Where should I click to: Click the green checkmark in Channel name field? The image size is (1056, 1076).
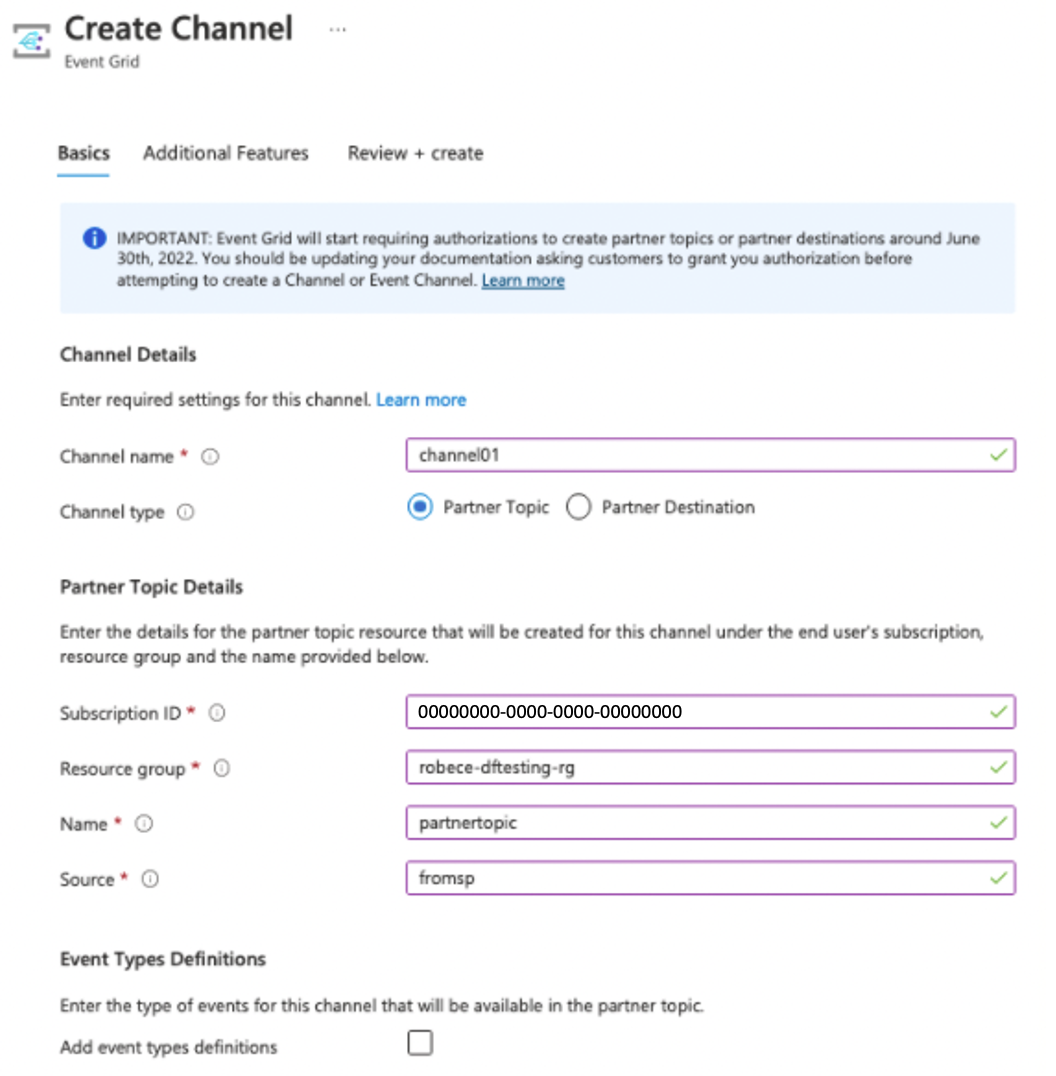[997, 455]
